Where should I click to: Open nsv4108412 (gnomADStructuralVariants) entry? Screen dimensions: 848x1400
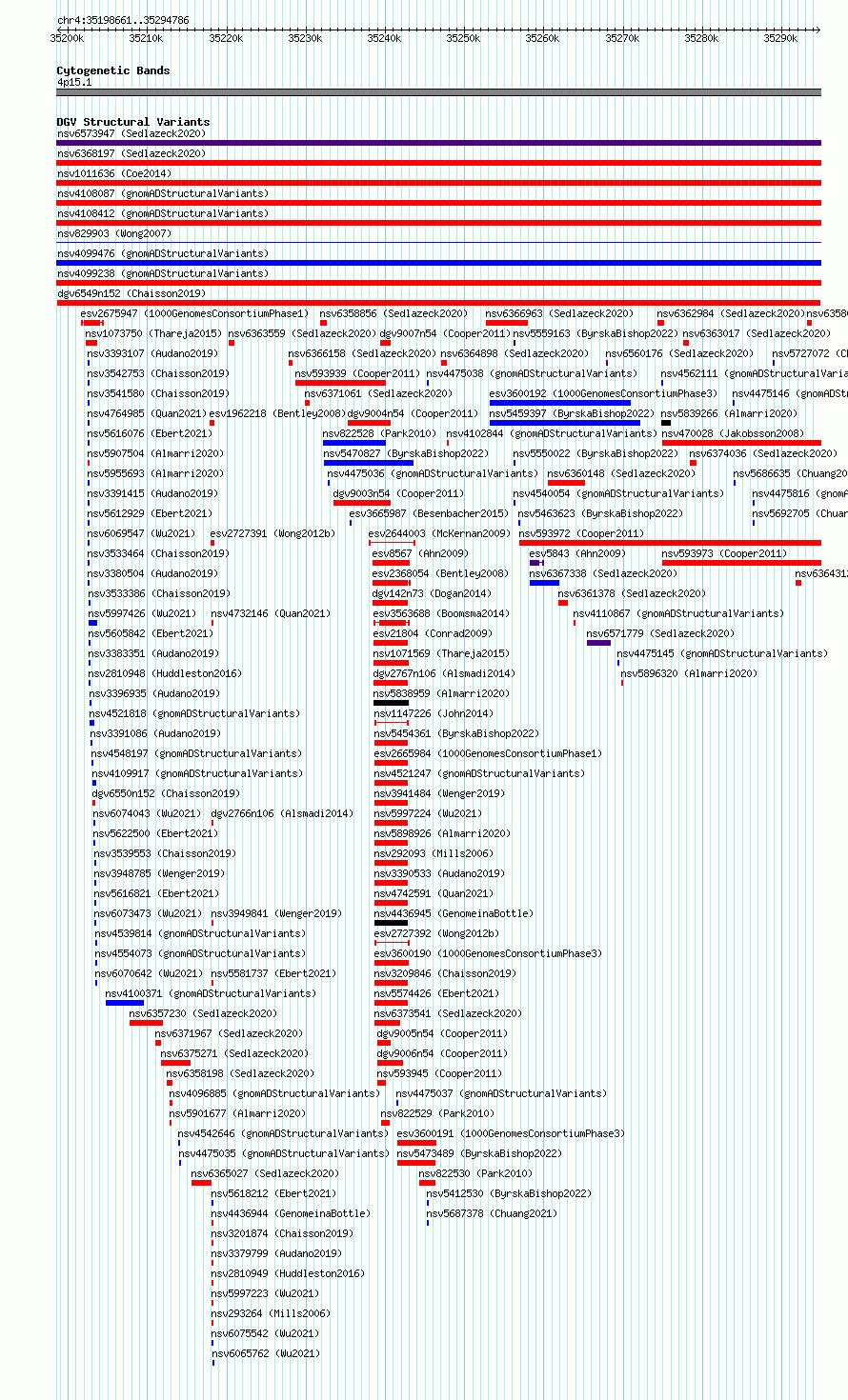(x=163, y=213)
